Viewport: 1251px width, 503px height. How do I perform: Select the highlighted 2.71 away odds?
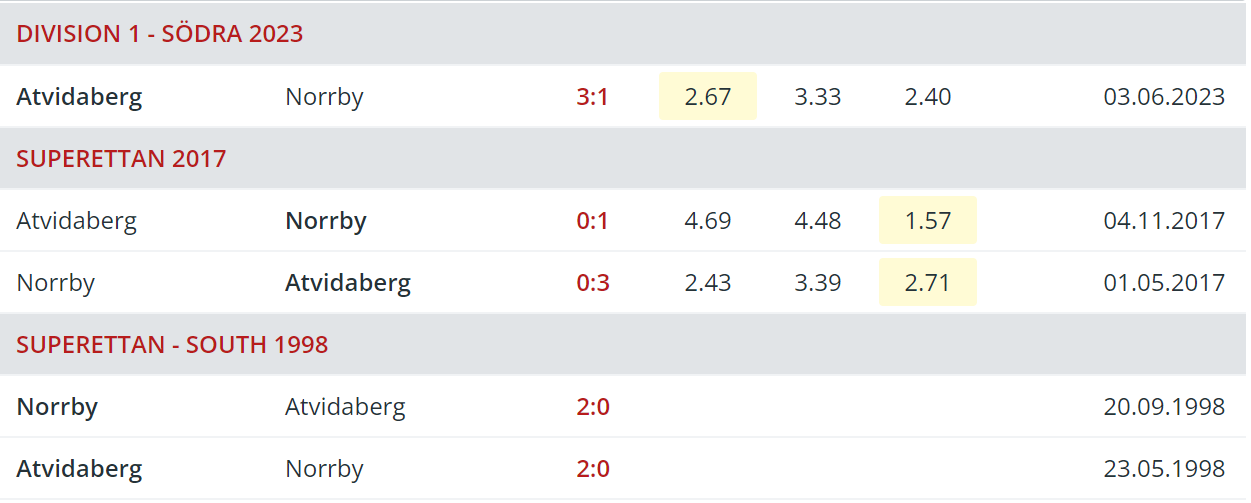(928, 282)
